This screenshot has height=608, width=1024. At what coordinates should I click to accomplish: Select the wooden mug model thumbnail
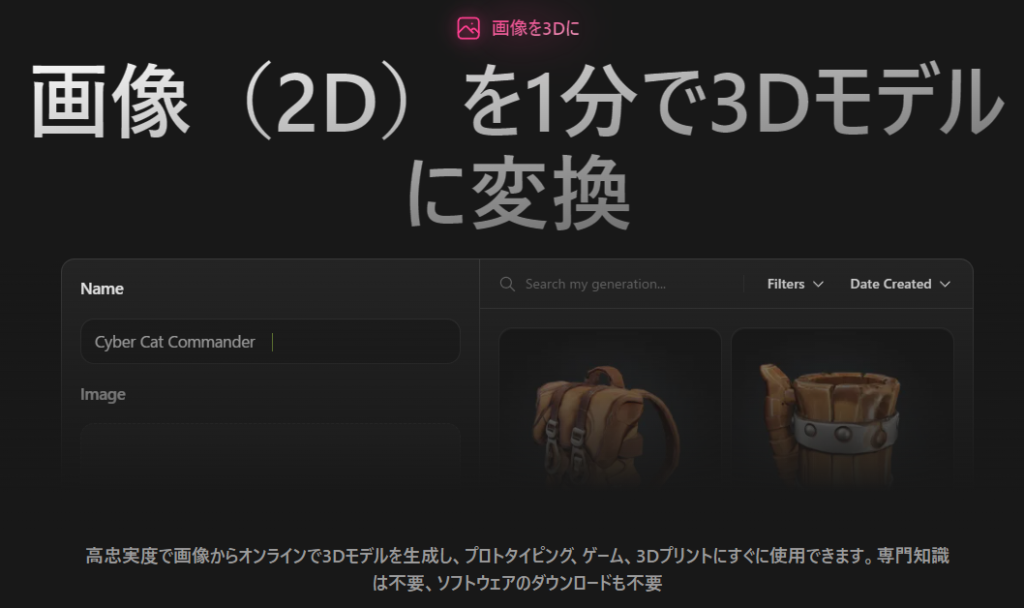pos(842,408)
